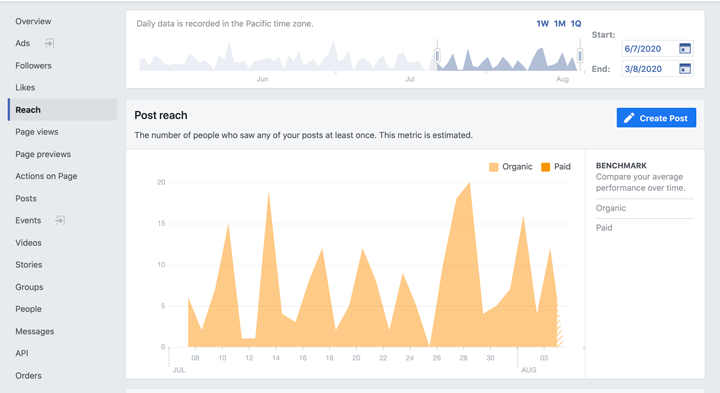The width and height of the screenshot is (720, 393).
Task: Toggle the Paid legend swatch
Action: tap(546, 167)
